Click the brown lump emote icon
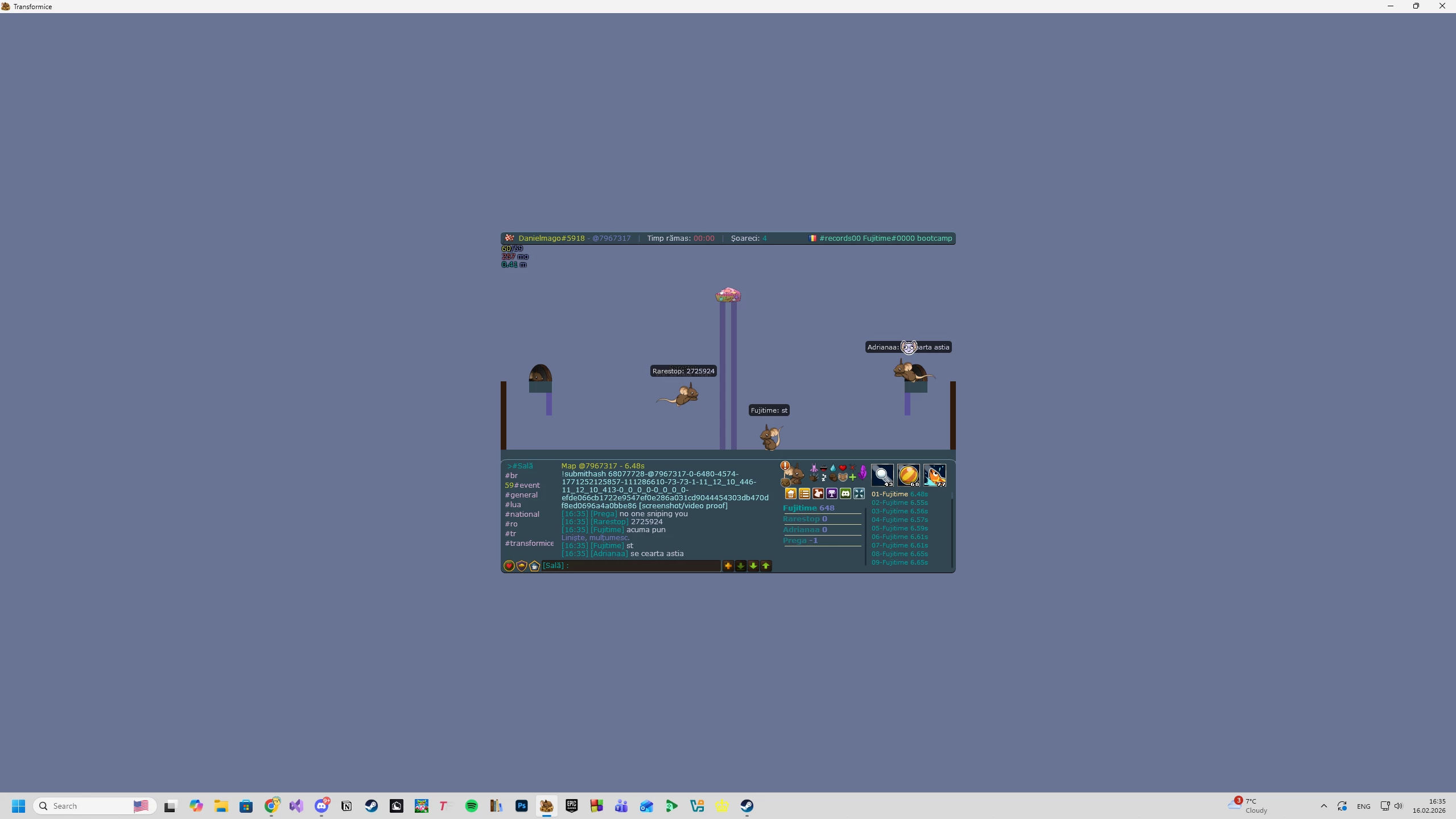 pos(833,478)
